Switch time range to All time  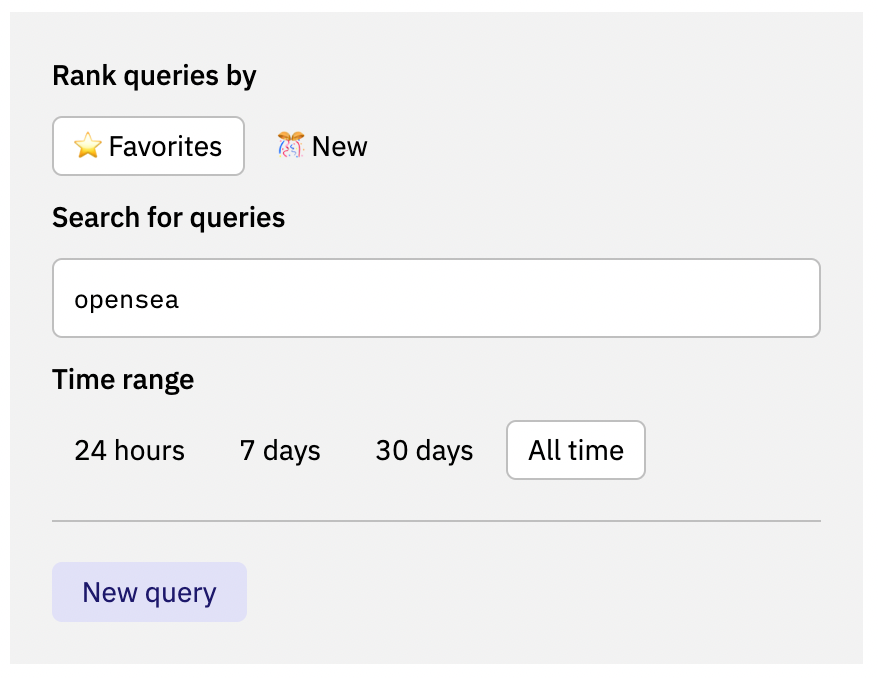coord(576,451)
